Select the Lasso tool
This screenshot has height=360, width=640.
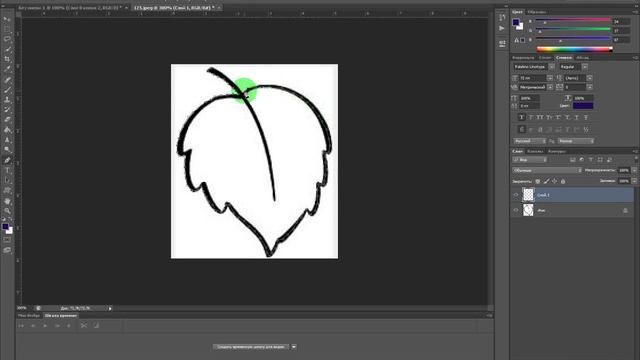(x=7, y=39)
